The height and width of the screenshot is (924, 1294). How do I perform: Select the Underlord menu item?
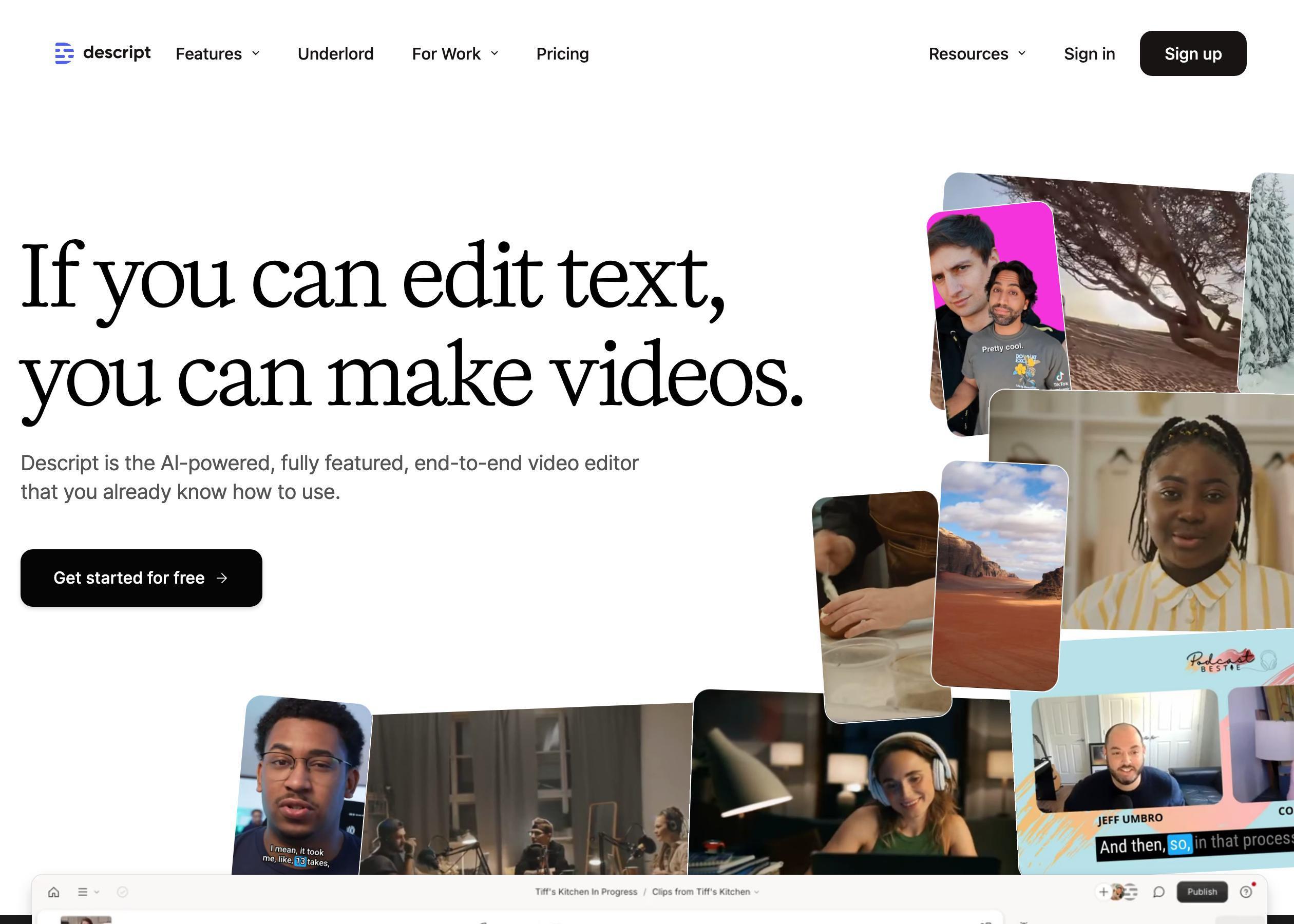336,53
